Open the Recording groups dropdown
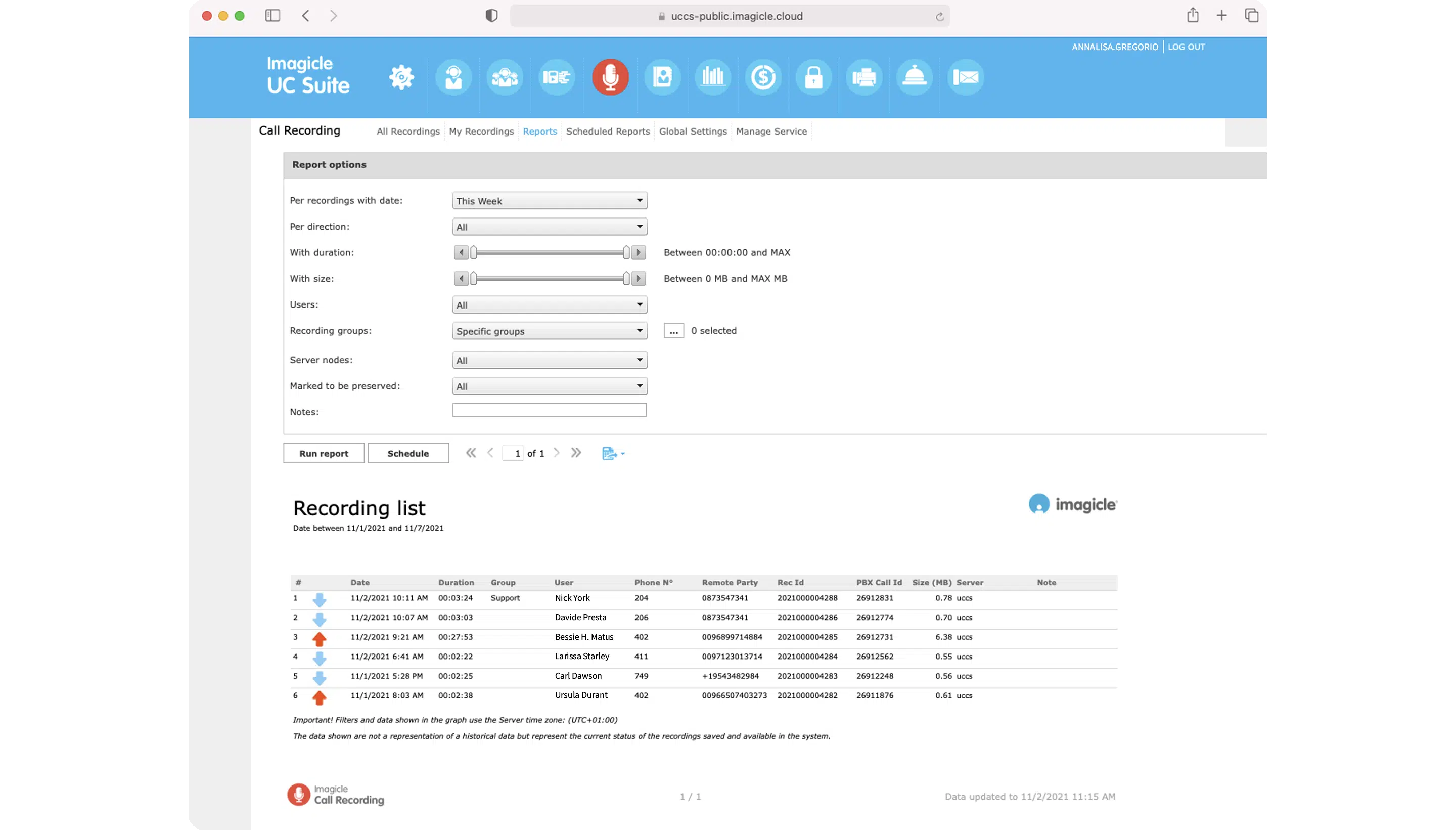The image size is (1456, 830). (549, 331)
